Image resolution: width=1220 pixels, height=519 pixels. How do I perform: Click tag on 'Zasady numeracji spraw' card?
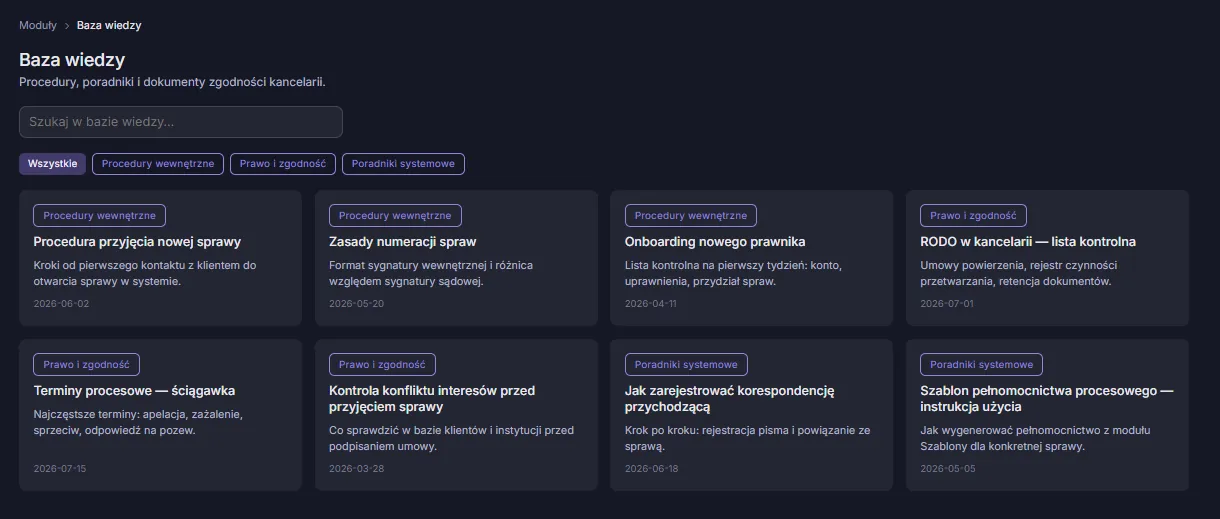pyautogui.click(x=395, y=215)
